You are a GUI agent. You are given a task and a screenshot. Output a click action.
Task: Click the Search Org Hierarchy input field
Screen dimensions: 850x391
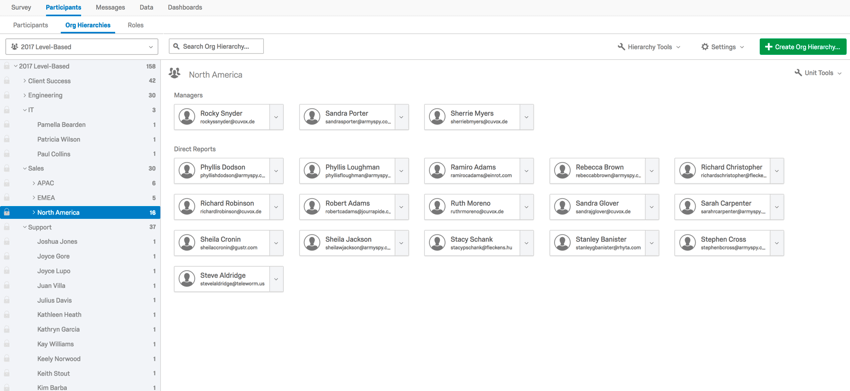216,47
